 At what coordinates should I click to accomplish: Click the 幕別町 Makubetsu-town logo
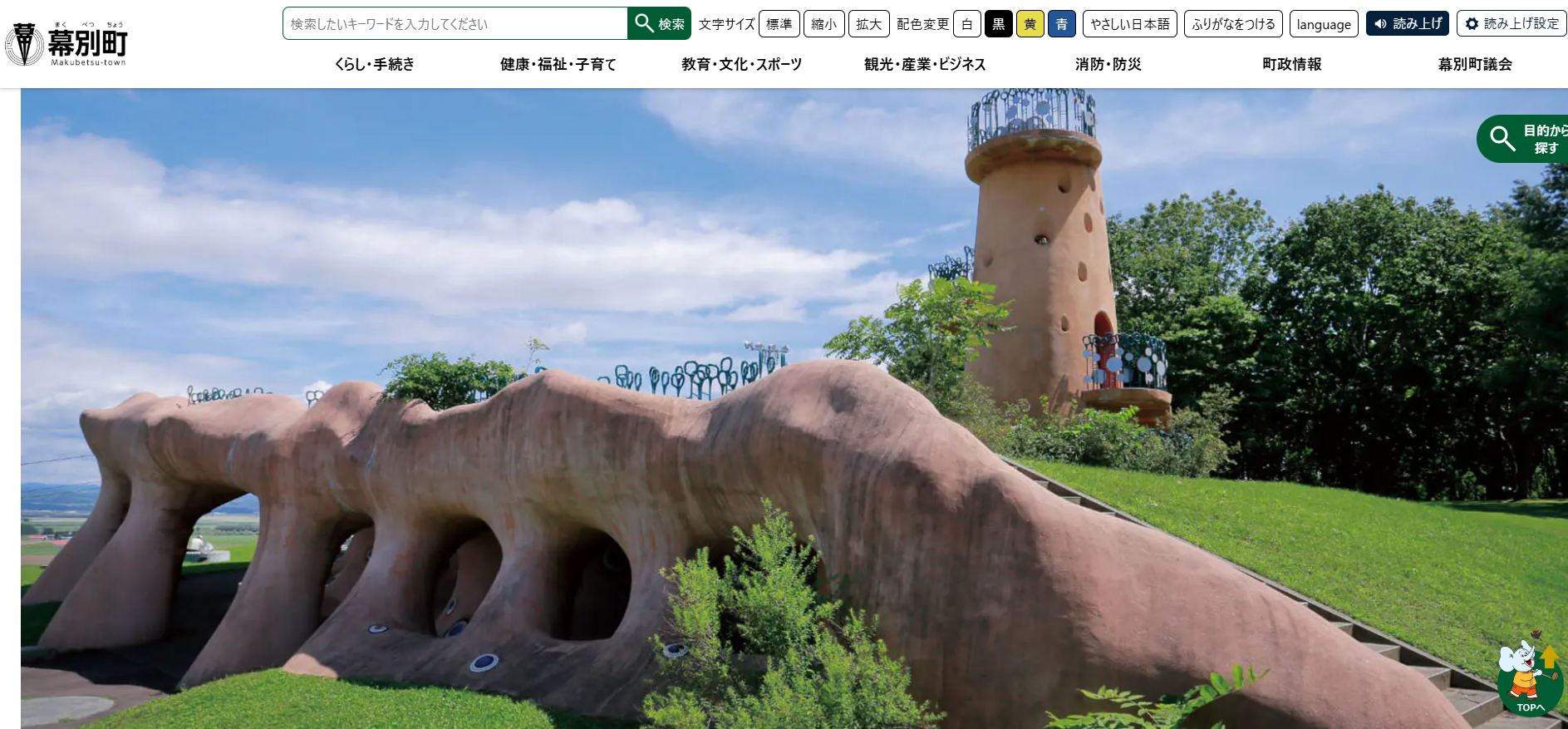tap(66, 43)
